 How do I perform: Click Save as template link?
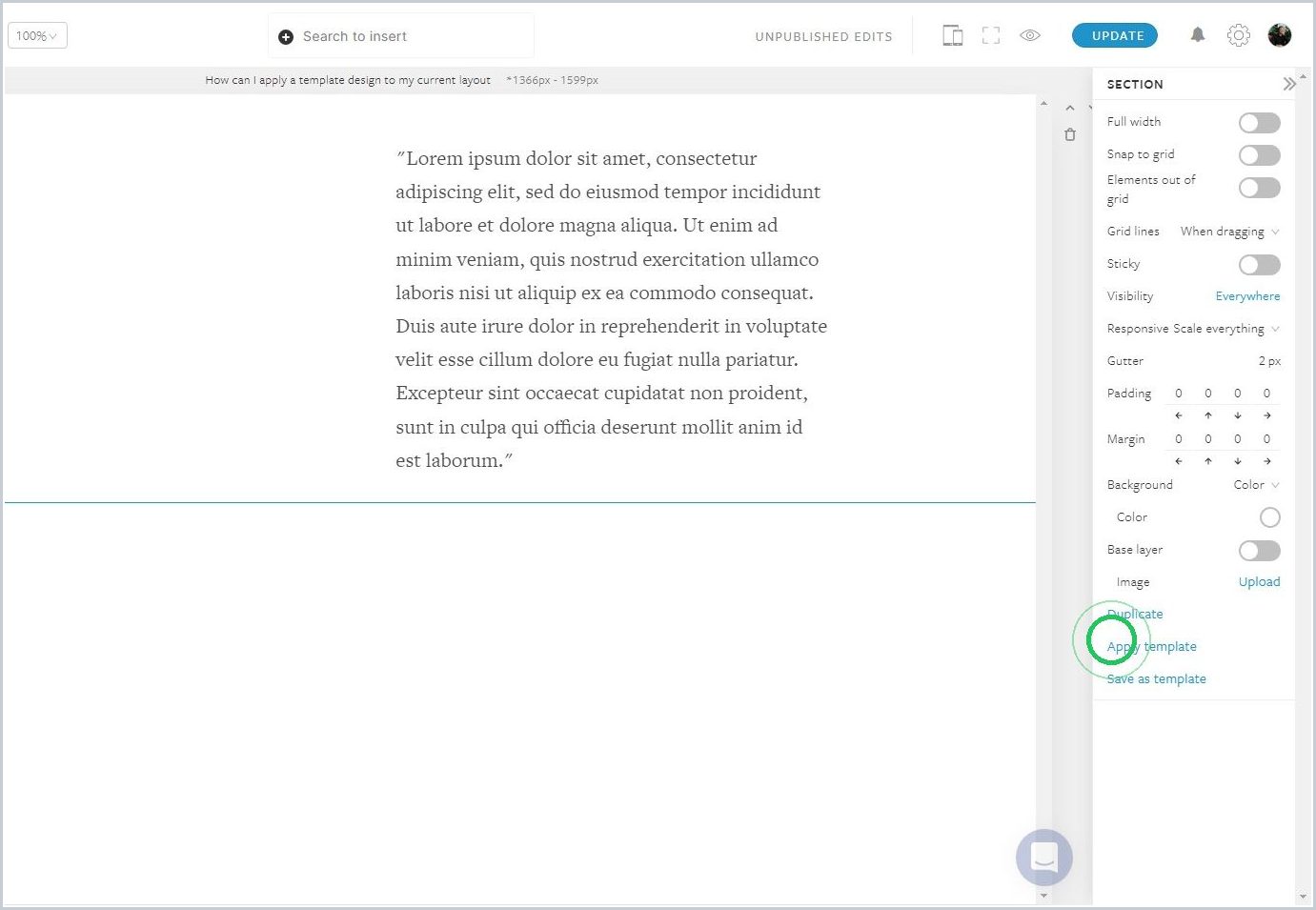1156,679
